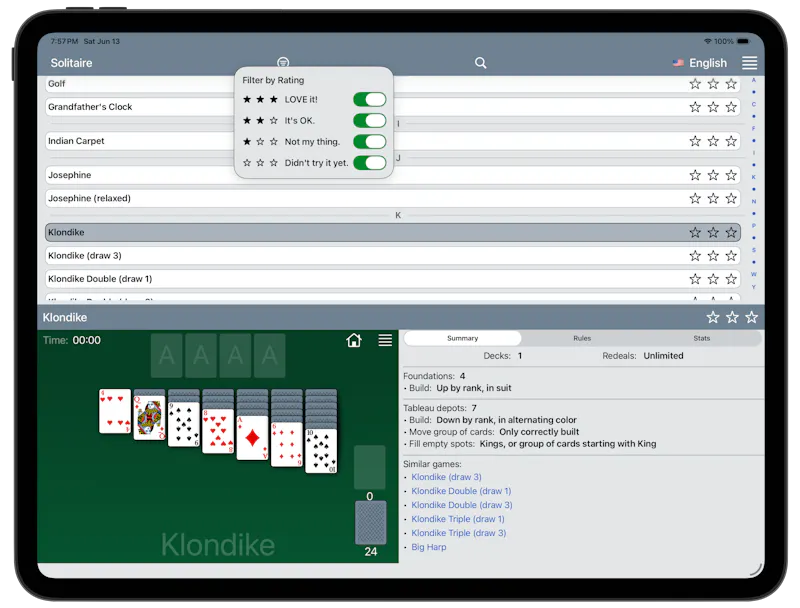Open similar game Klondike Triple (draw 3)
Screen dimensions: 800x608
[x=459, y=533]
